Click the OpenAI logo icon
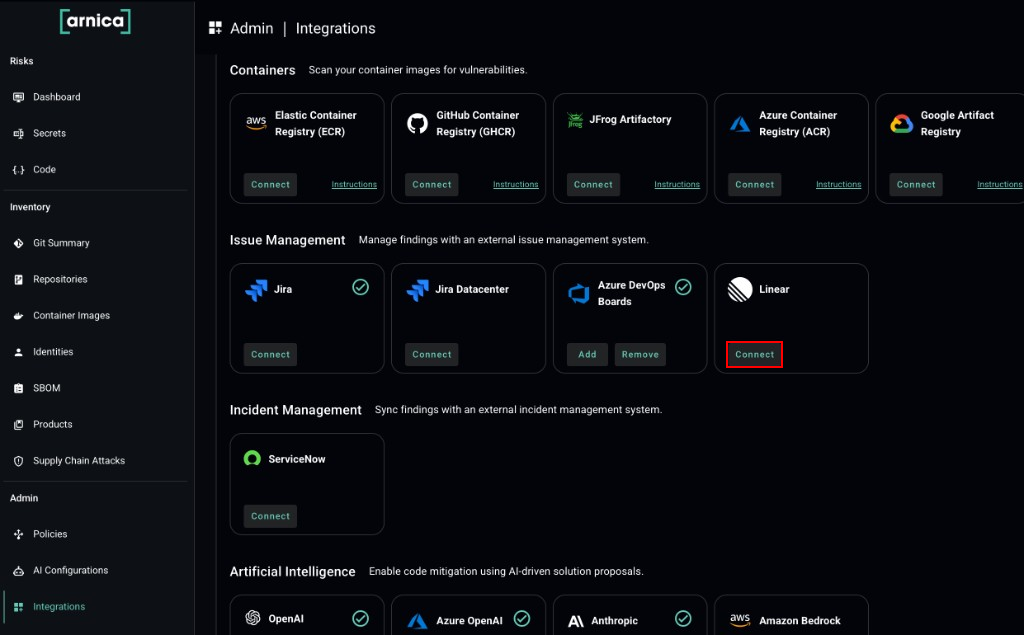 click(x=253, y=617)
